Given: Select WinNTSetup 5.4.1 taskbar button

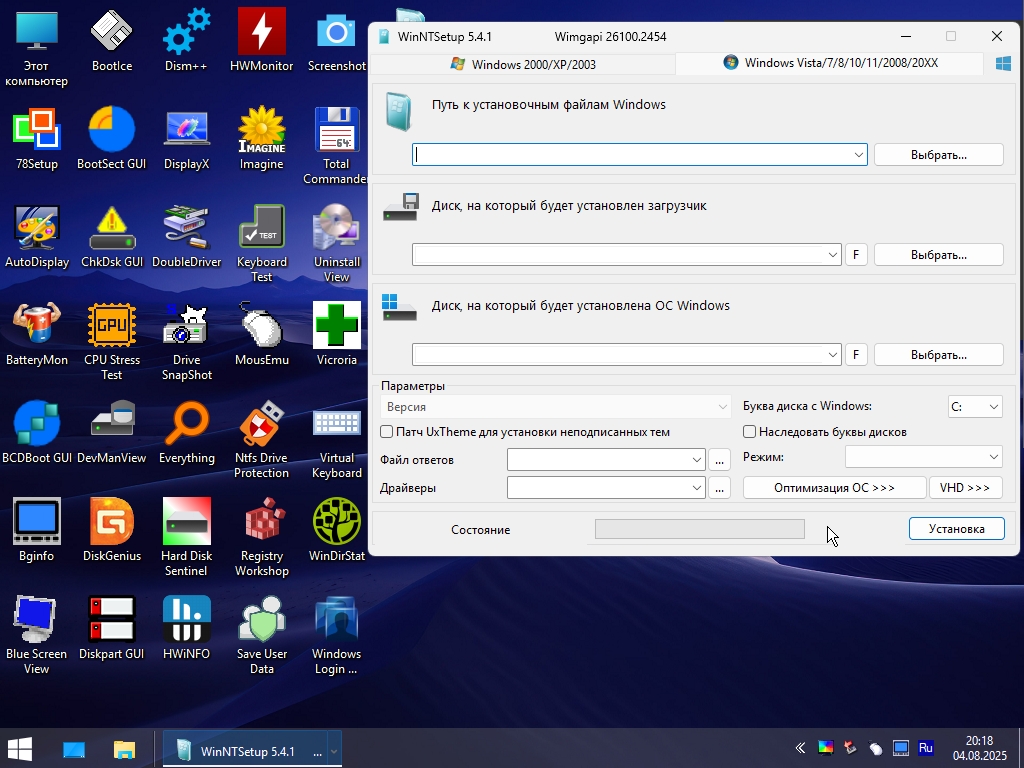Looking at the screenshot, I should (x=244, y=752).
